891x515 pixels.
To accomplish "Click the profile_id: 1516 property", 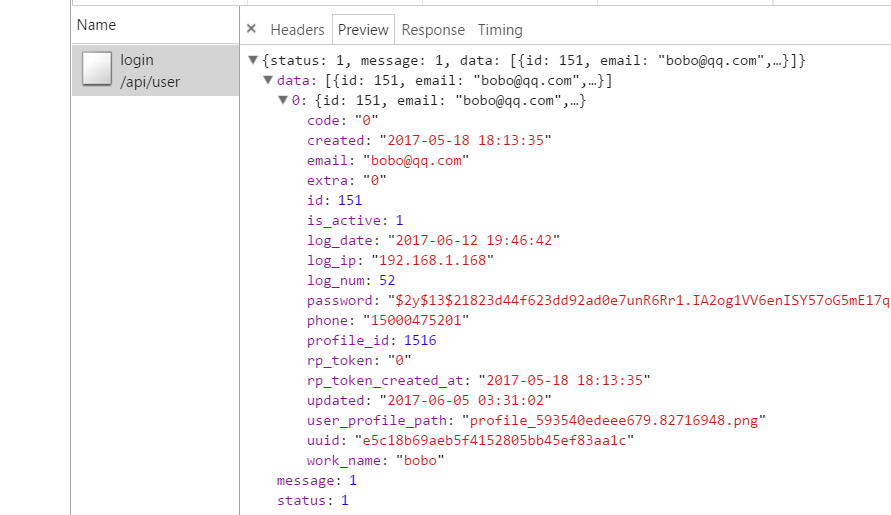I will point(372,340).
